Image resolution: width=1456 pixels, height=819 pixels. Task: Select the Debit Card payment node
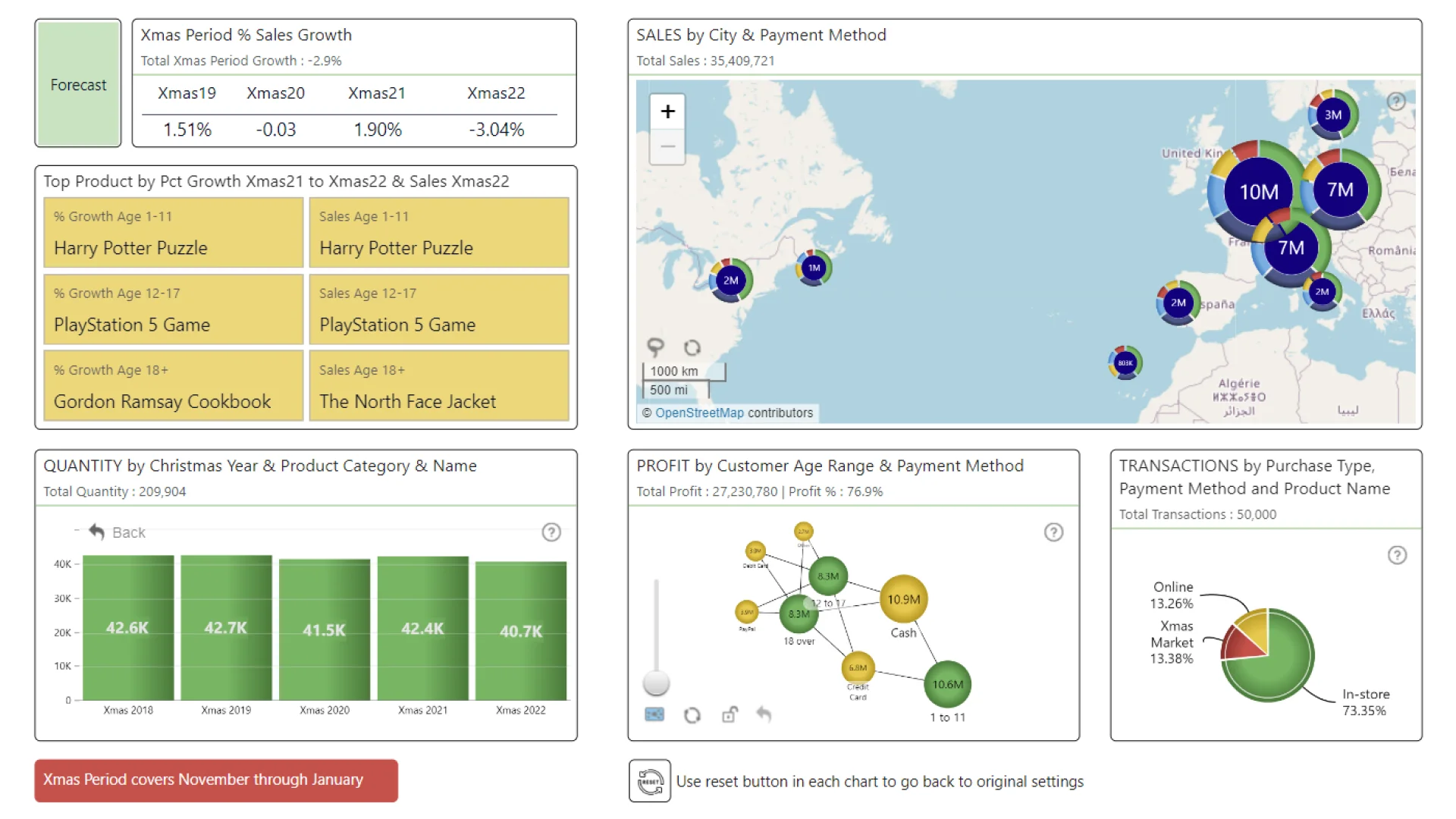coord(755,551)
